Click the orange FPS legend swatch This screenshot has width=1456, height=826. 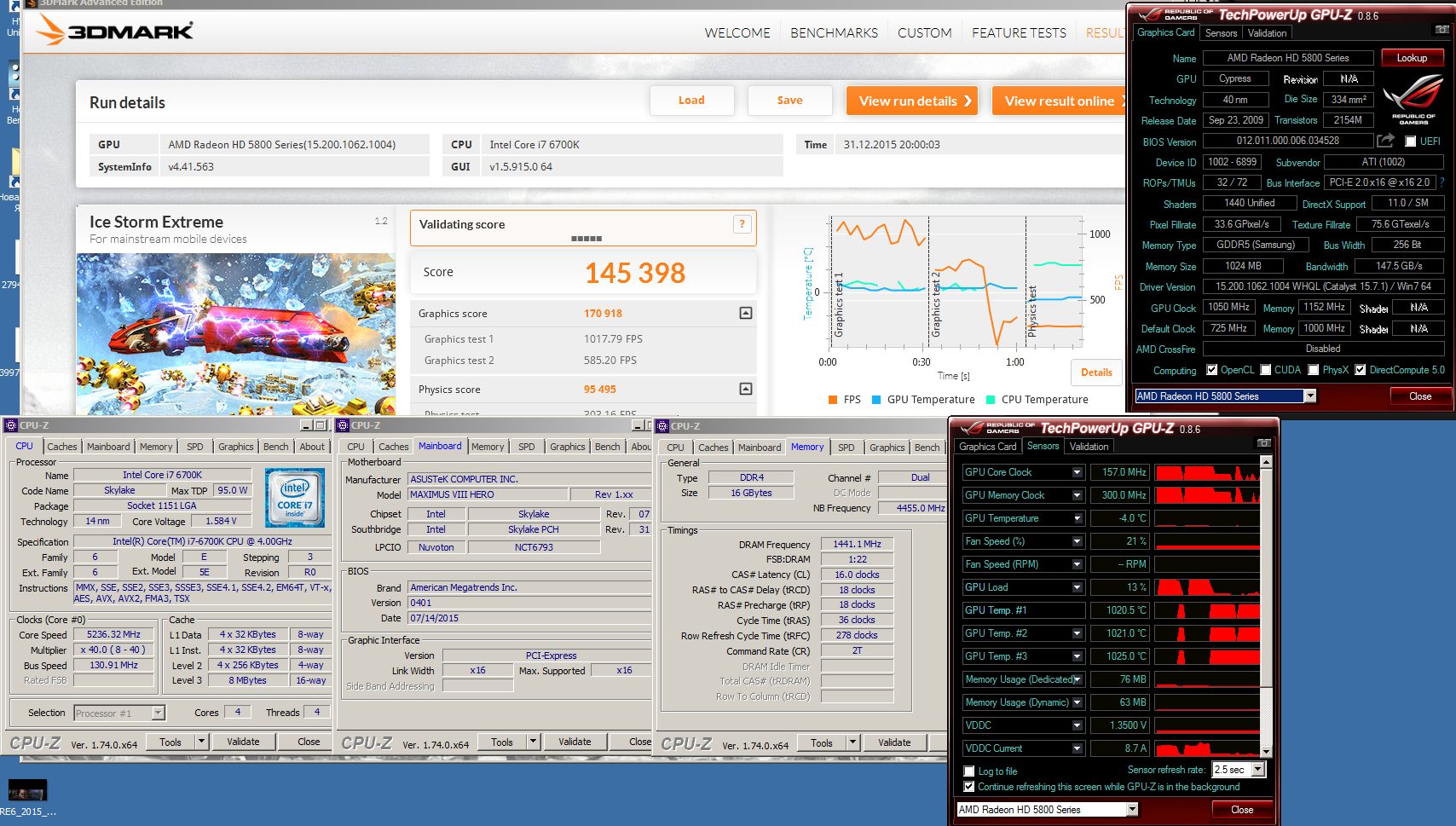(832, 400)
